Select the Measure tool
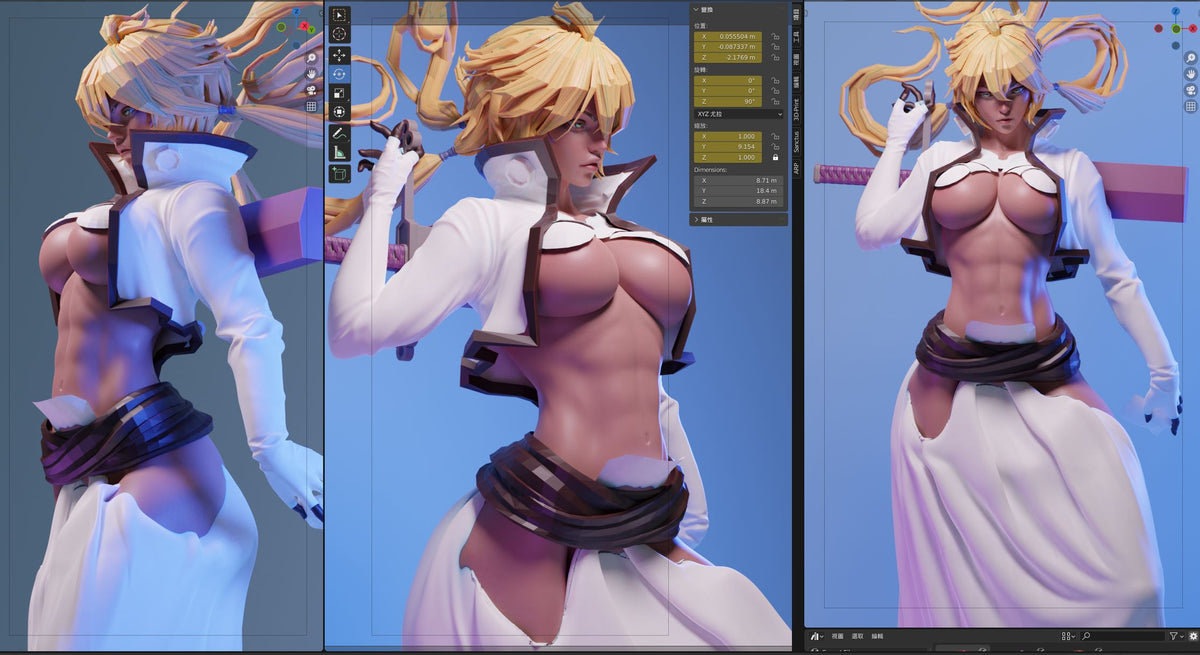The height and width of the screenshot is (655, 1200). (339, 152)
